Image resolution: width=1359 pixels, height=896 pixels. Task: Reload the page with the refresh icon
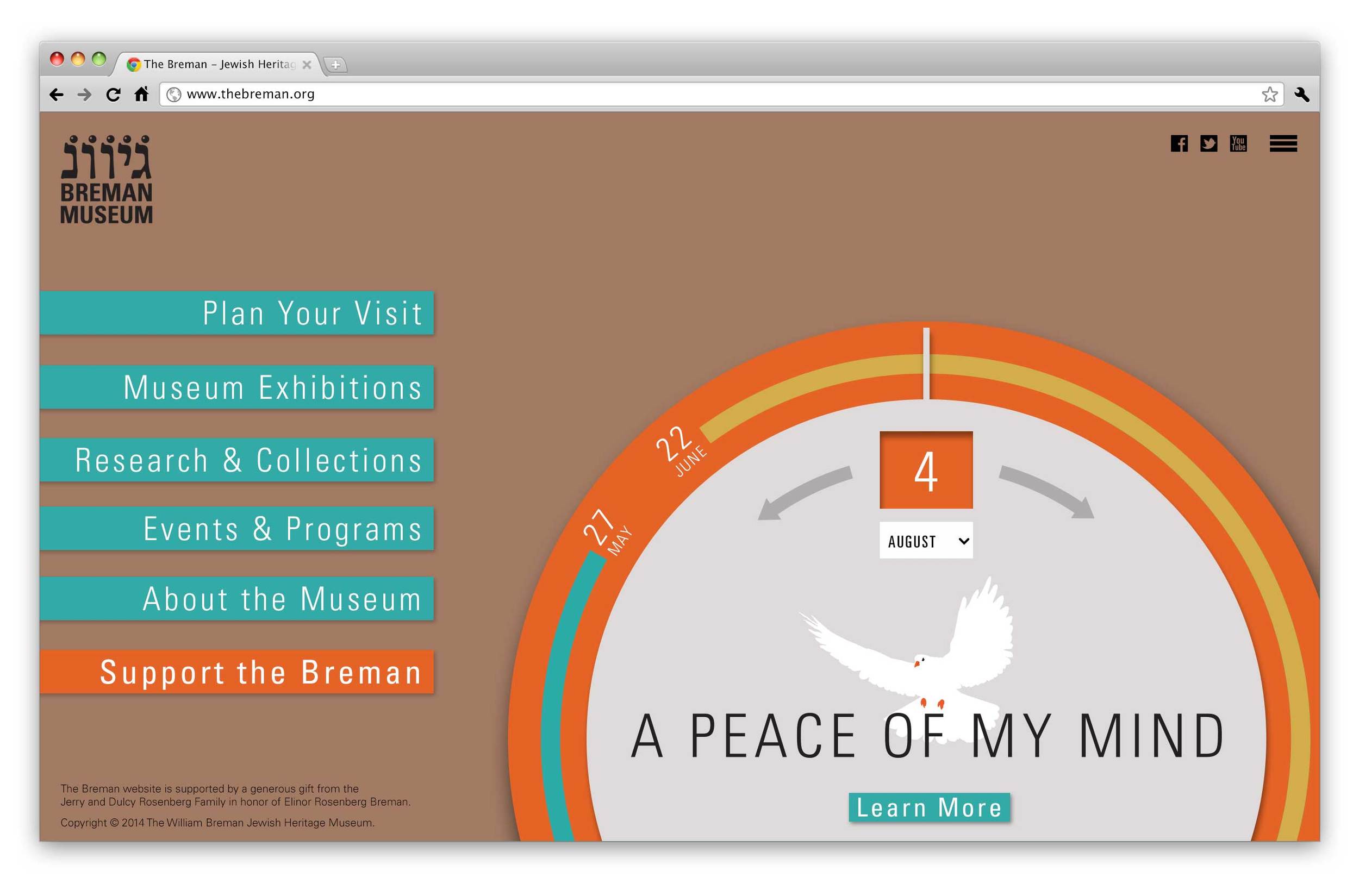pyautogui.click(x=113, y=95)
